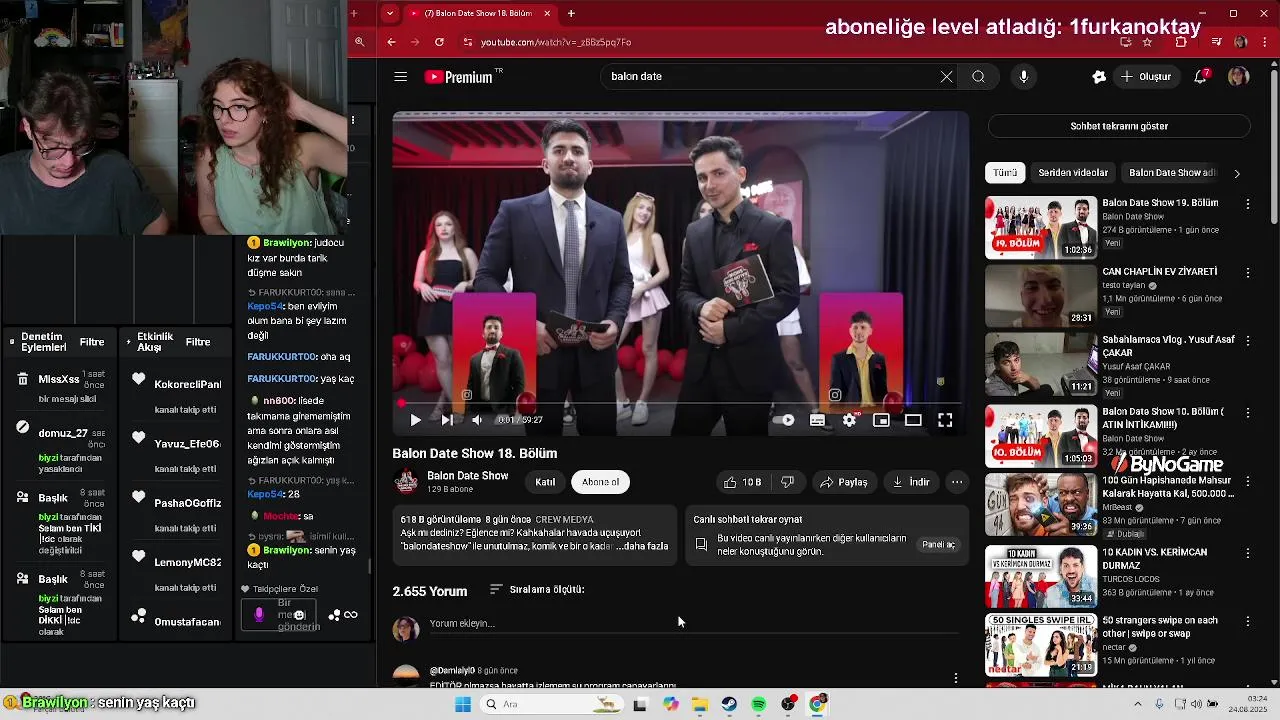
Task: Click the Chrome address bar URL
Action: [x=556, y=42]
